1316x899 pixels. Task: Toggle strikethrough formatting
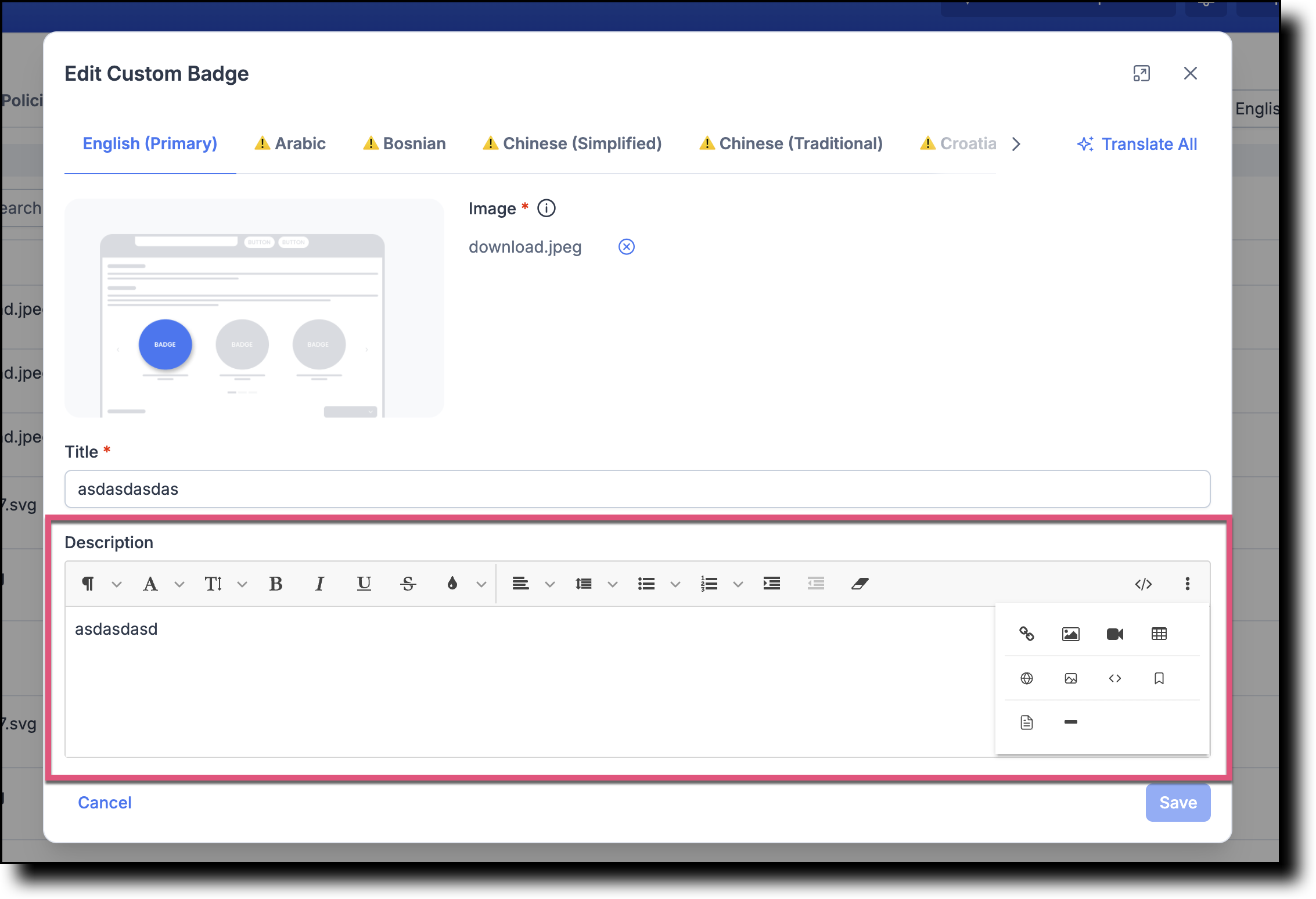pyautogui.click(x=408, y=584)
